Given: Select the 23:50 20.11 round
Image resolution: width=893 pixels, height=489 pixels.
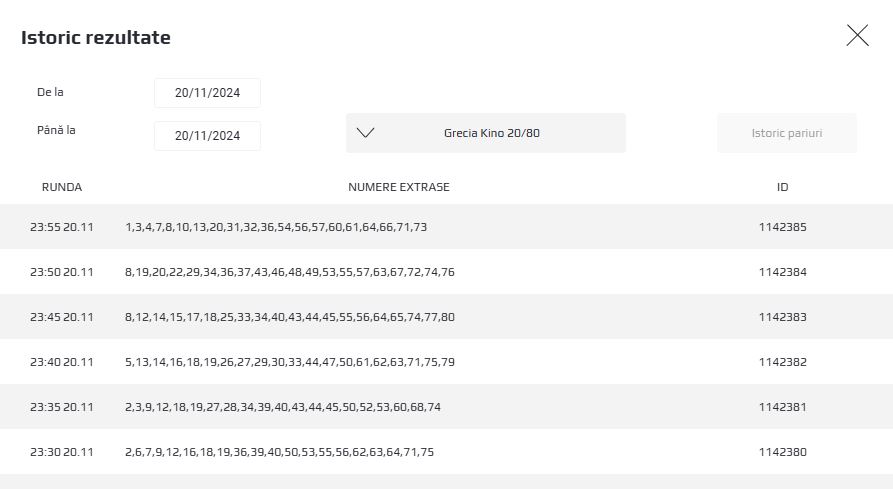Looking at the screenshot, I should coord(446,272).
